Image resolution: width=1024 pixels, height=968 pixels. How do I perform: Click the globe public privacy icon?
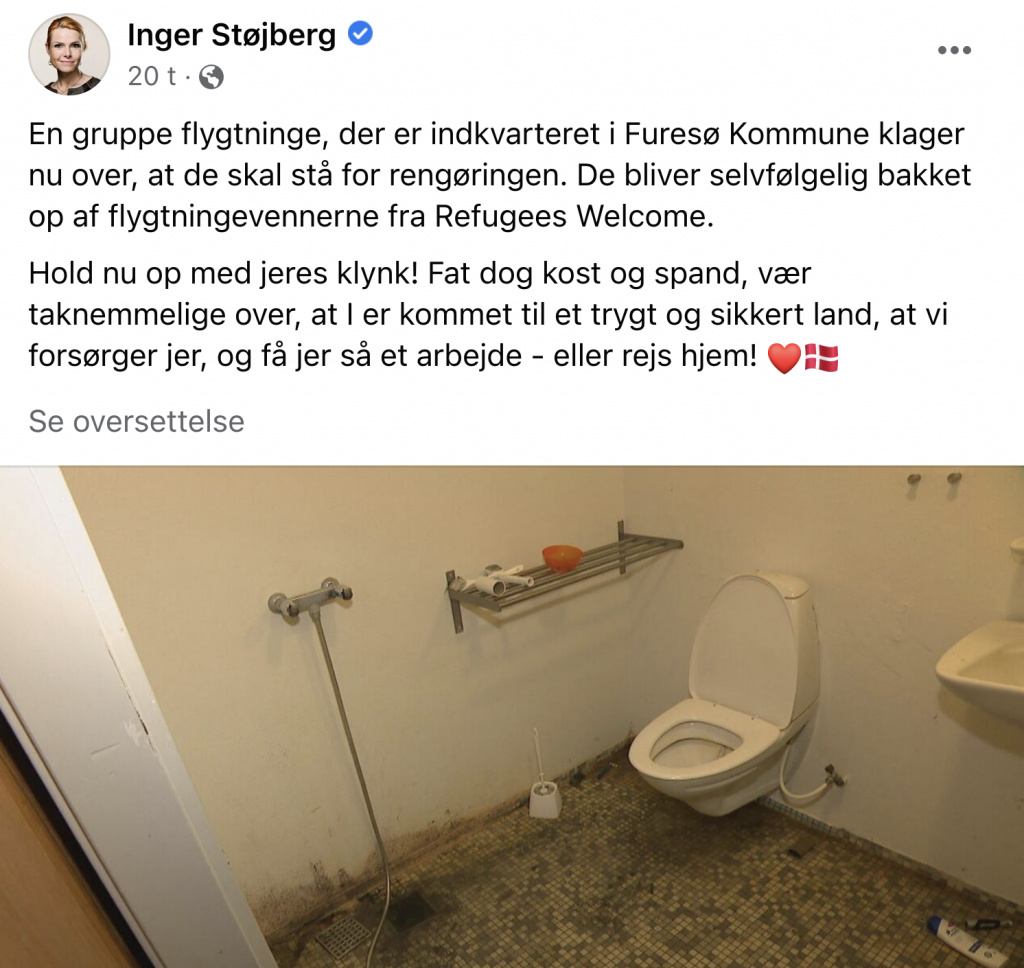(x=211, y=77)
